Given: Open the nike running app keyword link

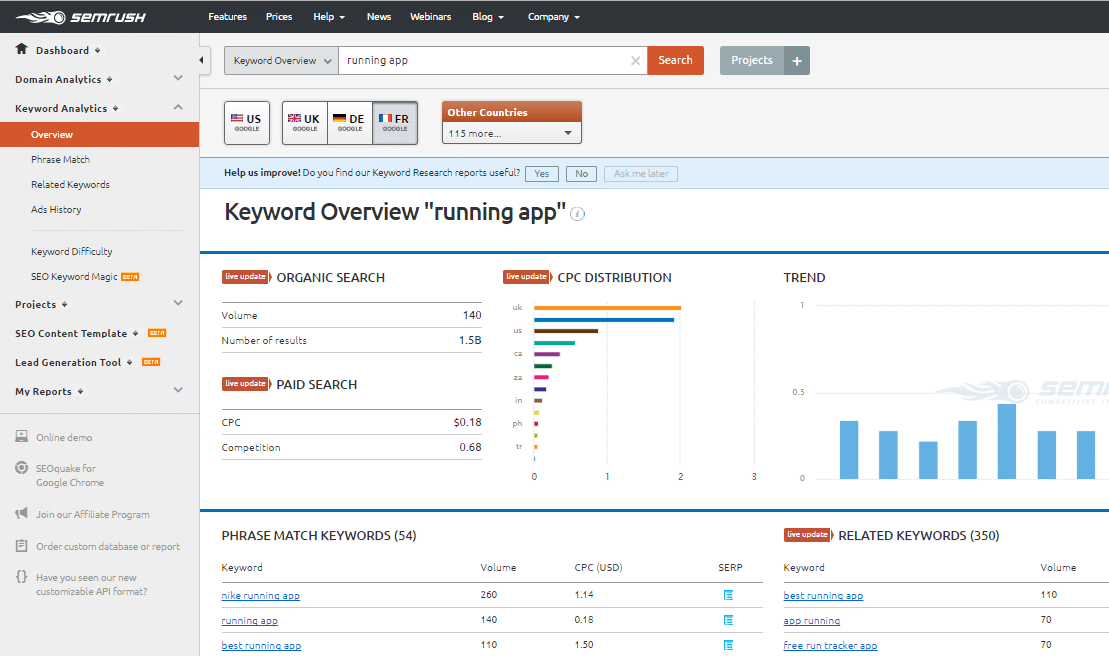Looking at the screenshot, I should (x=260, y=596).
